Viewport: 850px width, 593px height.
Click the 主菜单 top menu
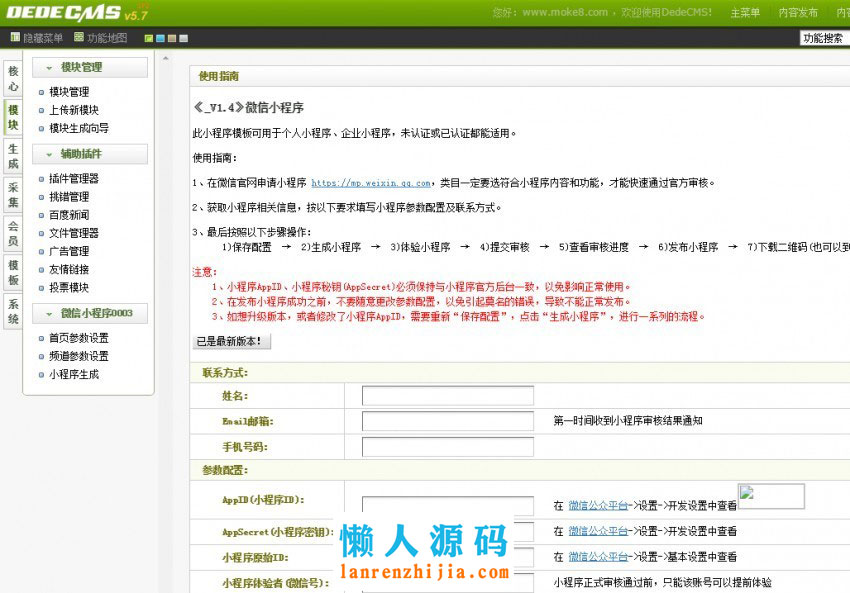click(745, 12)
